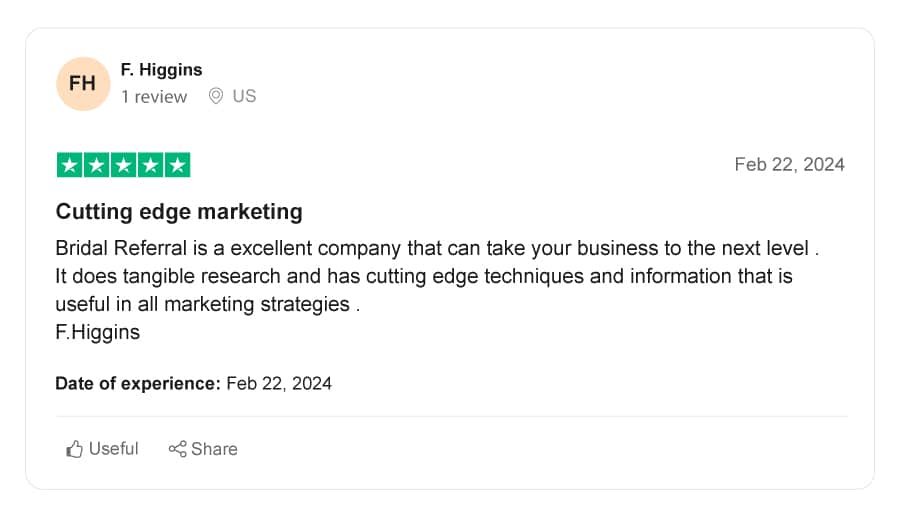This screenshot has height=517, width=900.
Task: Click the '1 review' count text
Action: pos(154,96)
